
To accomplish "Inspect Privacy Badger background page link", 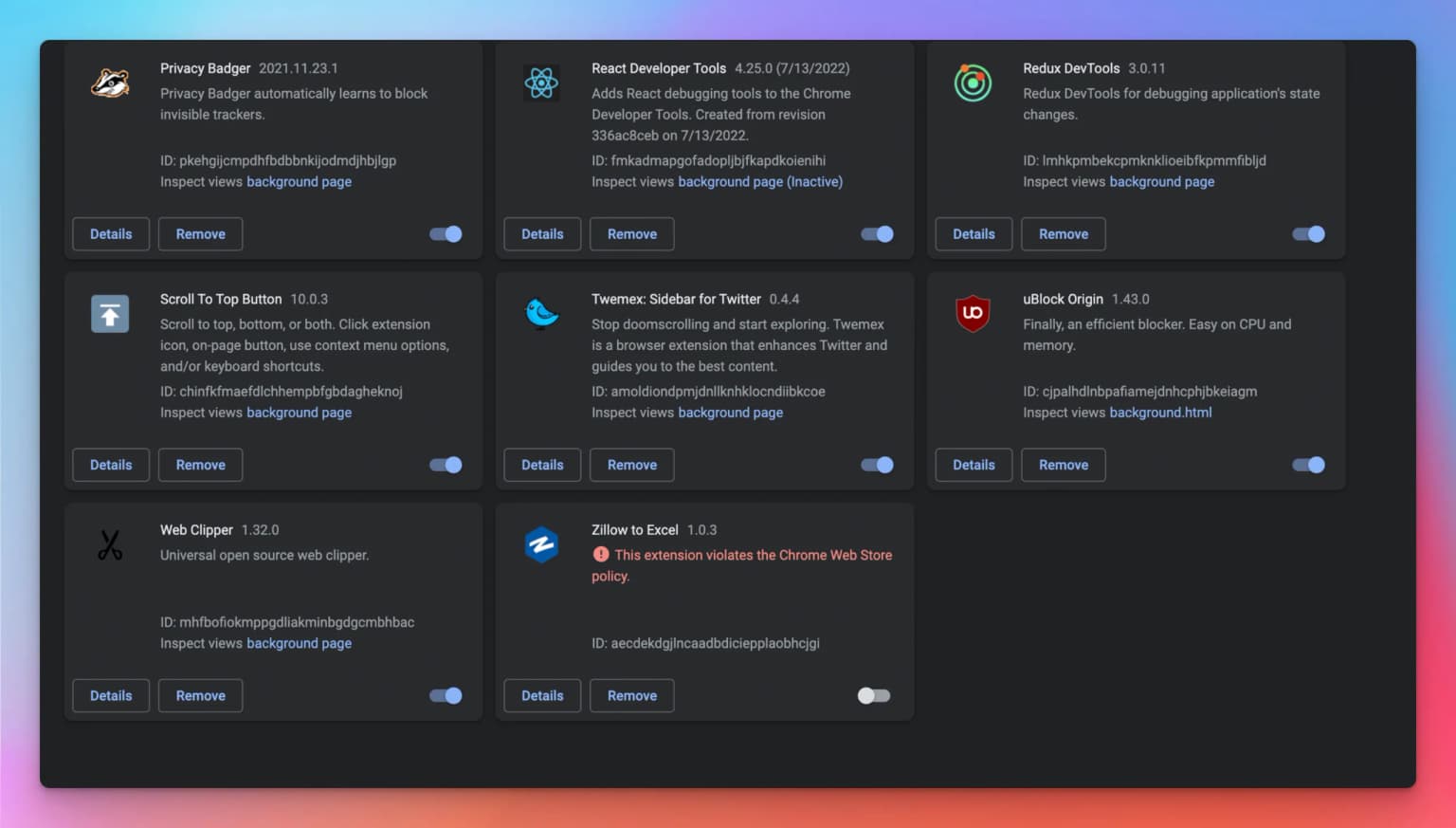I will pyautogui.click(x=299, y=182).
